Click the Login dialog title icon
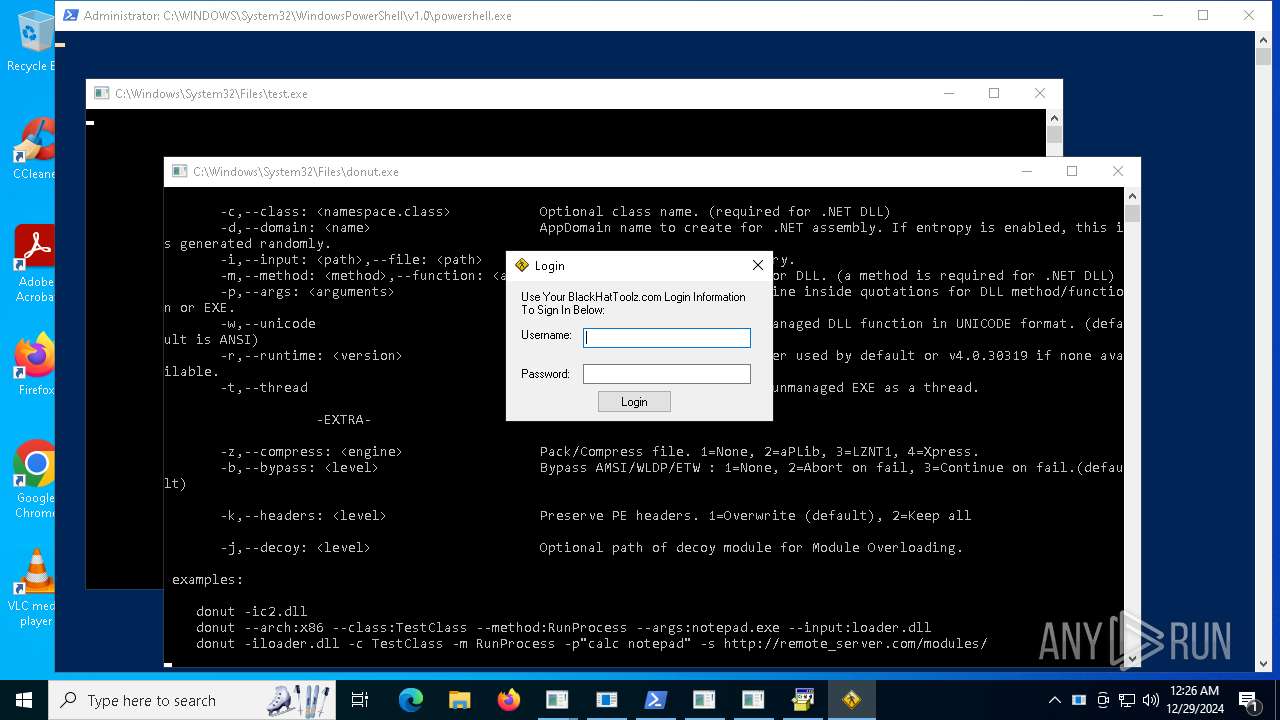The image size is (1280, 720). click(522, 266)
